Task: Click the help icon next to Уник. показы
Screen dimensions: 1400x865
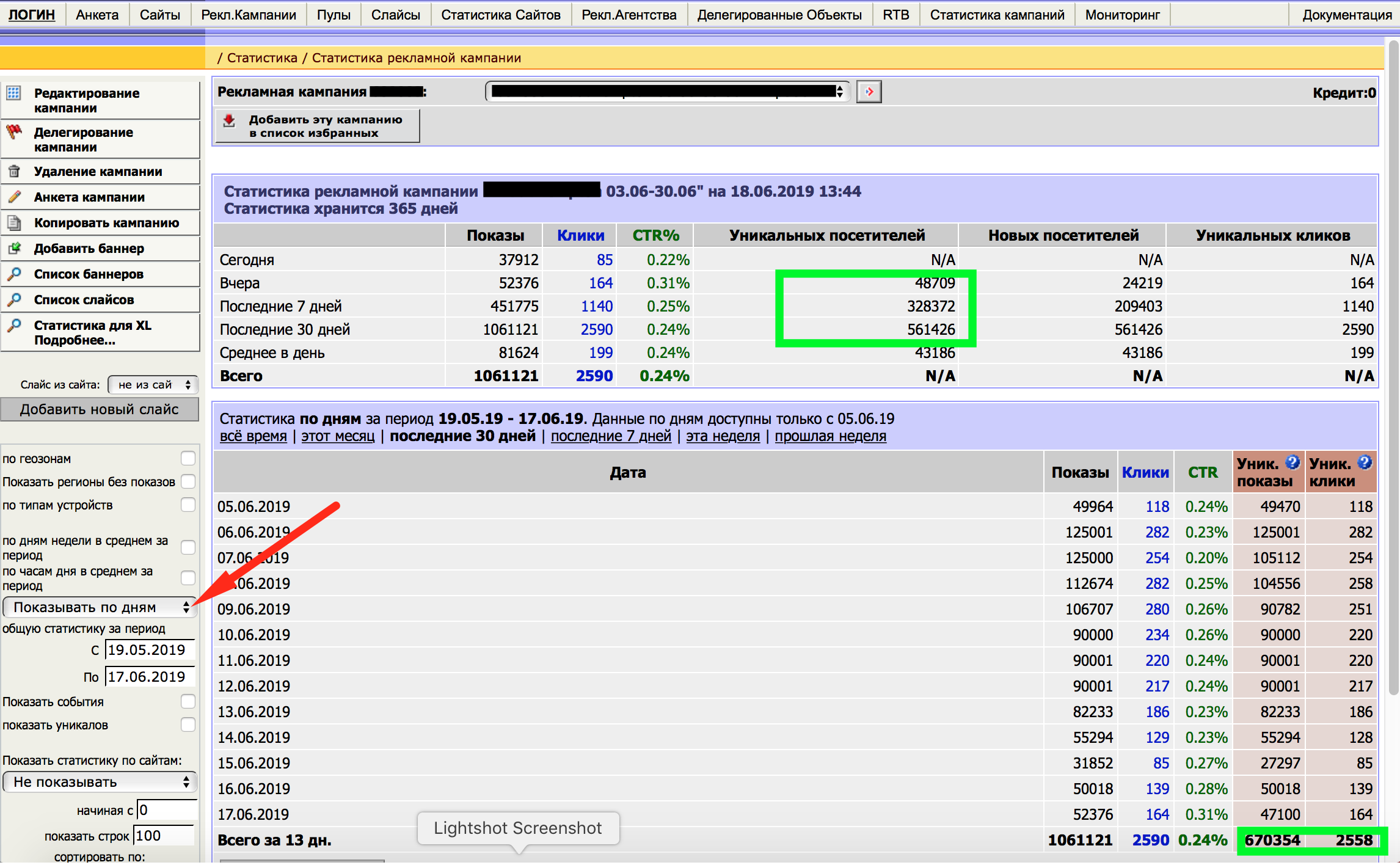Action: 1291,462
